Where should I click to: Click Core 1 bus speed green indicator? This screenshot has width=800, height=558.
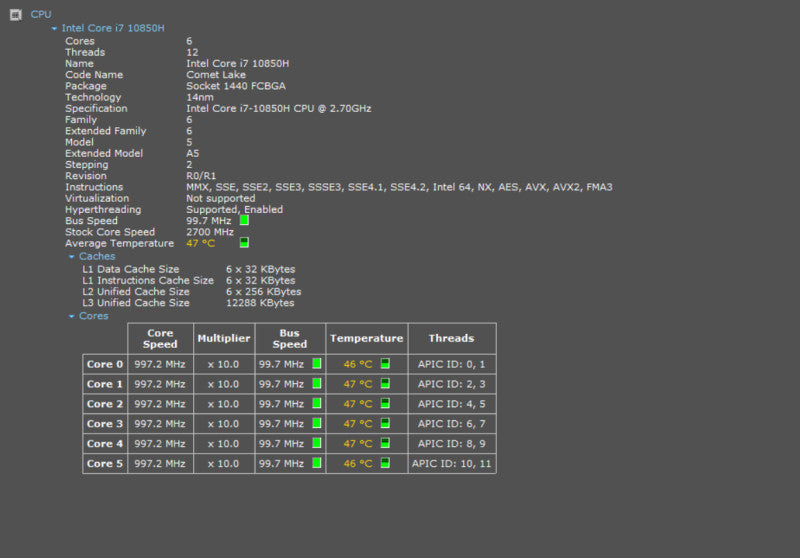click(x=317, y=384)
